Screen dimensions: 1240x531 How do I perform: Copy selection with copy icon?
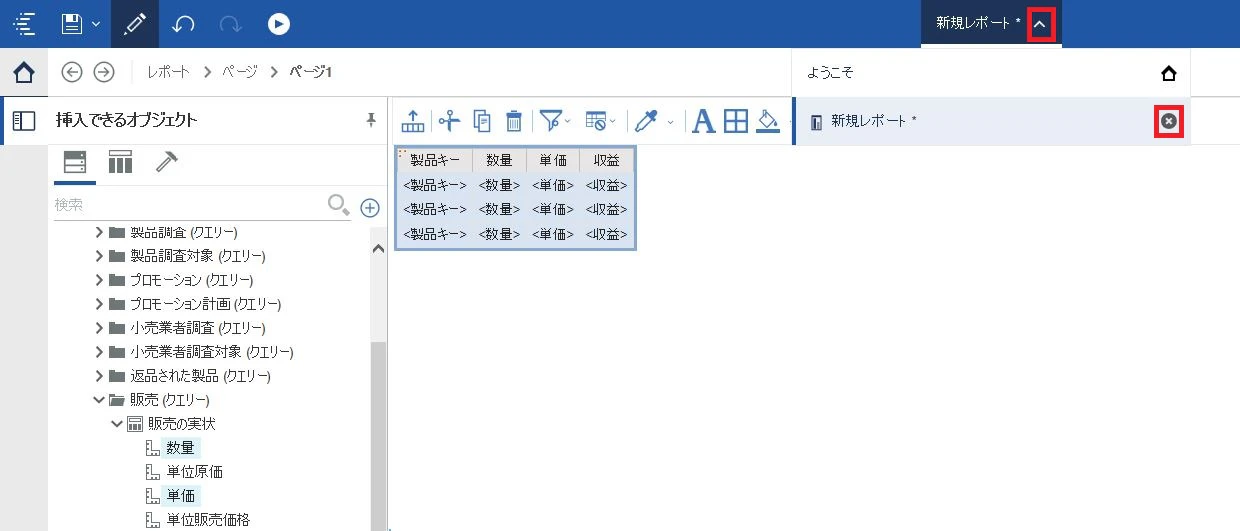click(482, 121)
